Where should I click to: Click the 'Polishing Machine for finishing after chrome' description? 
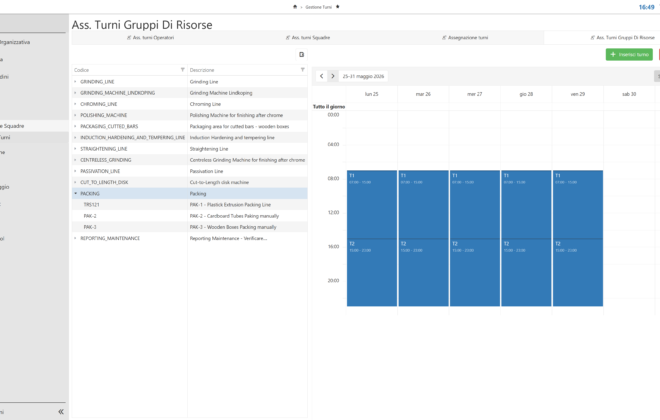pos(236,115)
